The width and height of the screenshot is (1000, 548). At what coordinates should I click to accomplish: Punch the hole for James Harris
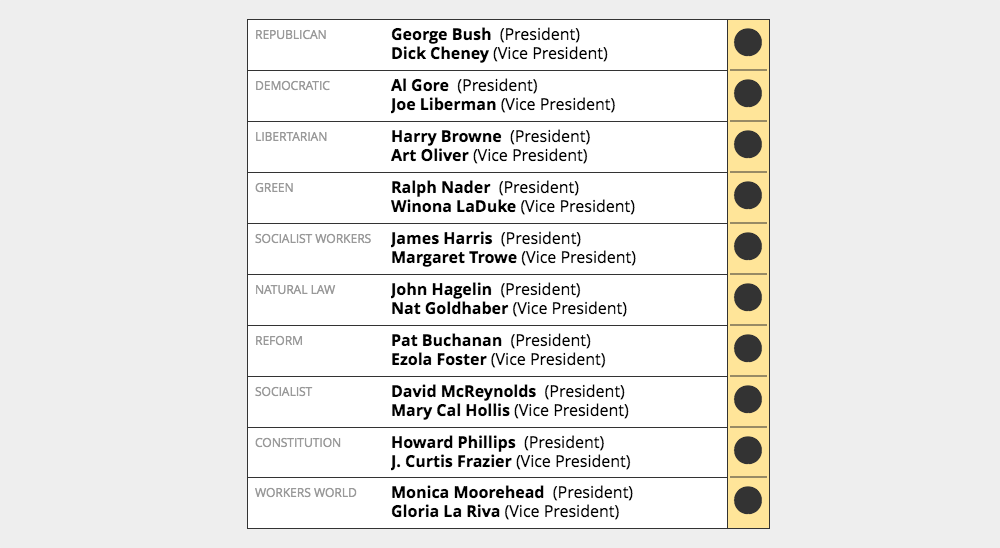748,246
